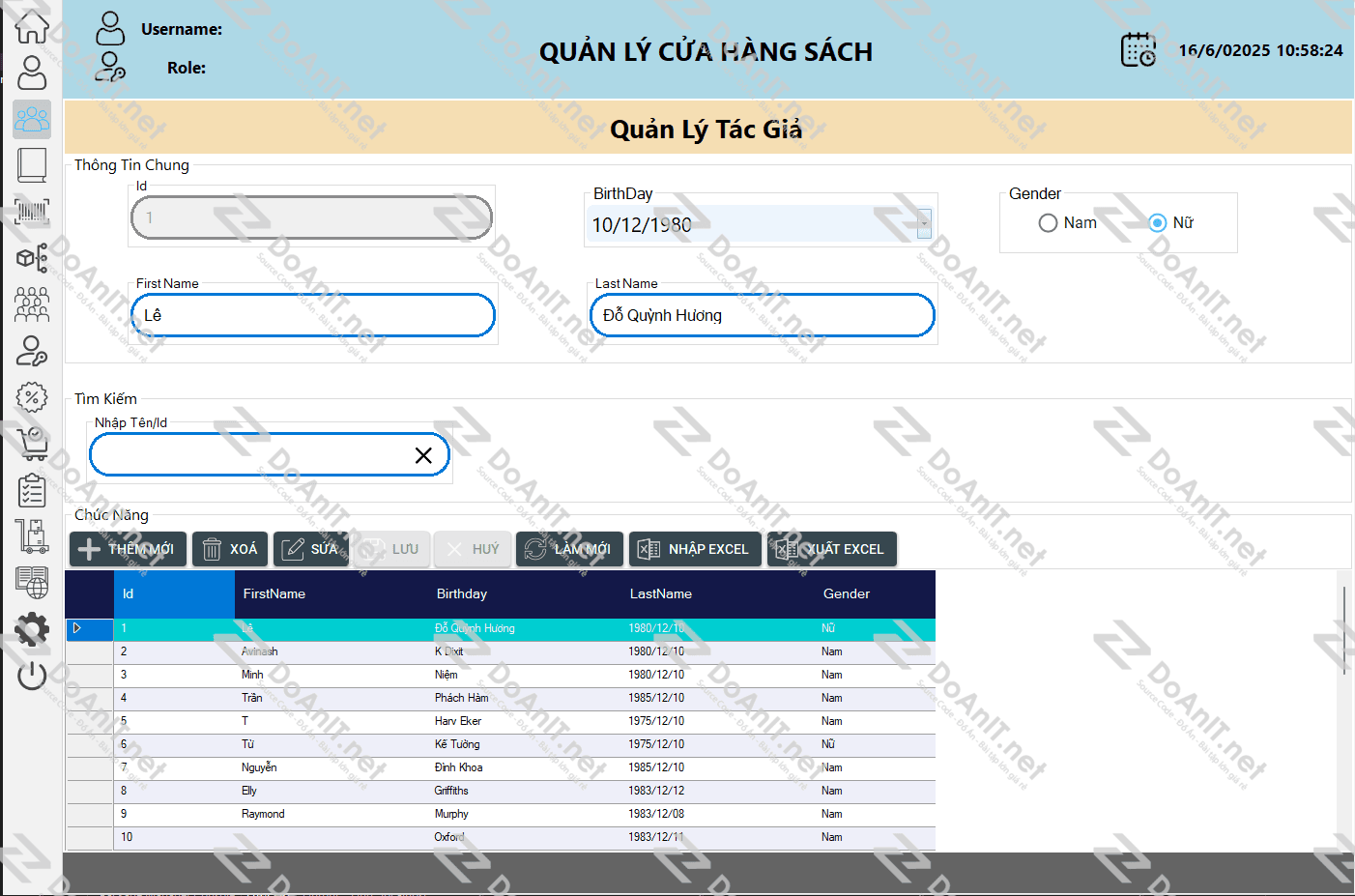Viewport: 1355px width, 896px height.
Task: Clear search box with the X icon
Action: pyautogui.click(x=423, y=455)
